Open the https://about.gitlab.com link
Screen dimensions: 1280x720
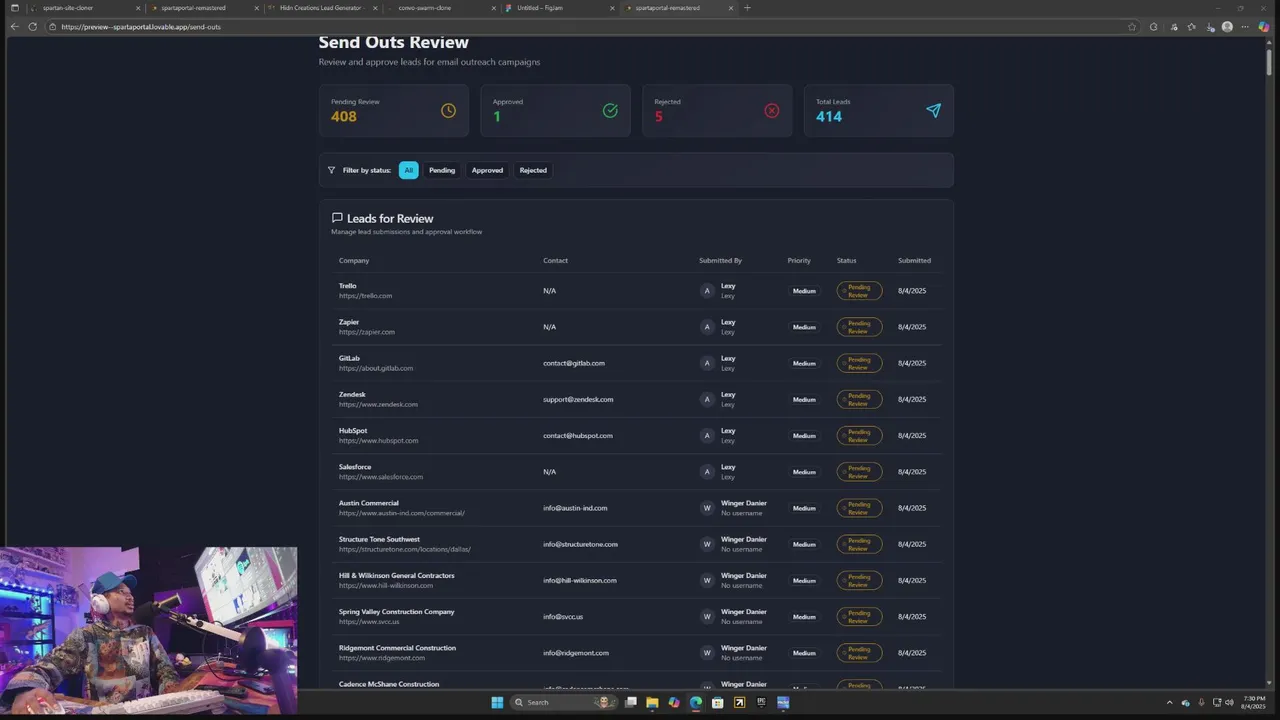pos(376,368)
